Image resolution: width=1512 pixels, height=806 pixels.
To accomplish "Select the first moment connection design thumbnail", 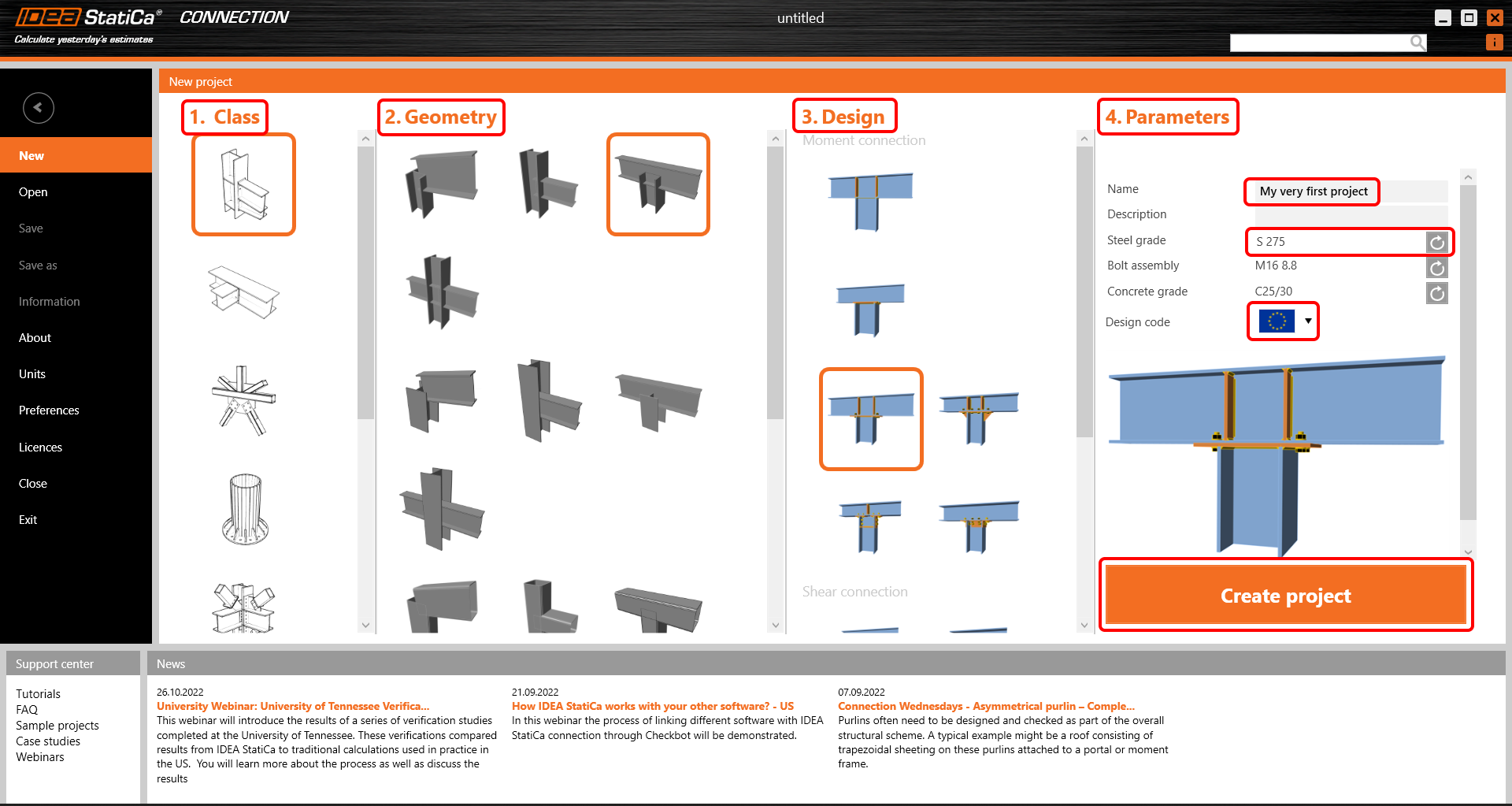I will click(x=870, y=202).
